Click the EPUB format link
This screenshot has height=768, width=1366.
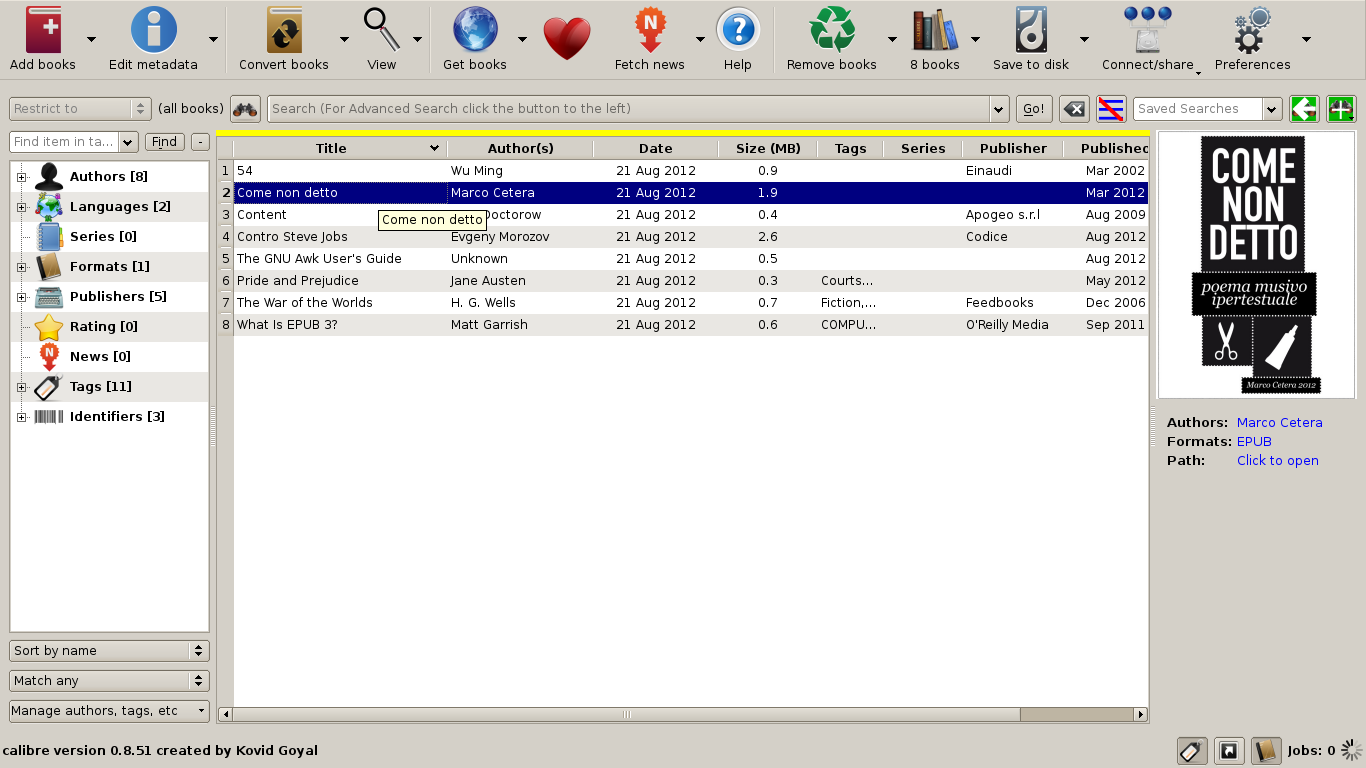(x=1254, y=442)
